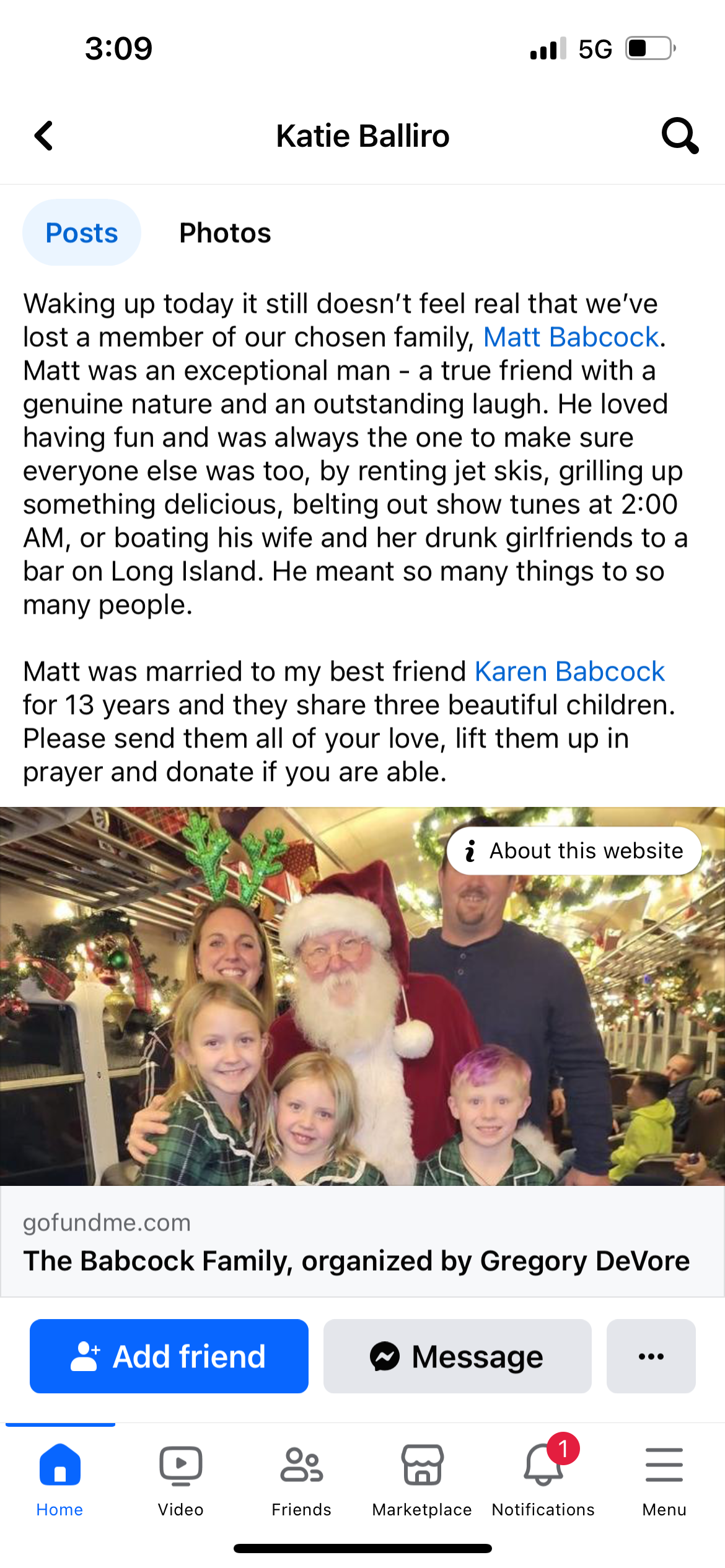Expand more options with three-dot button
725x1568 pixels.
[651, 1356]
